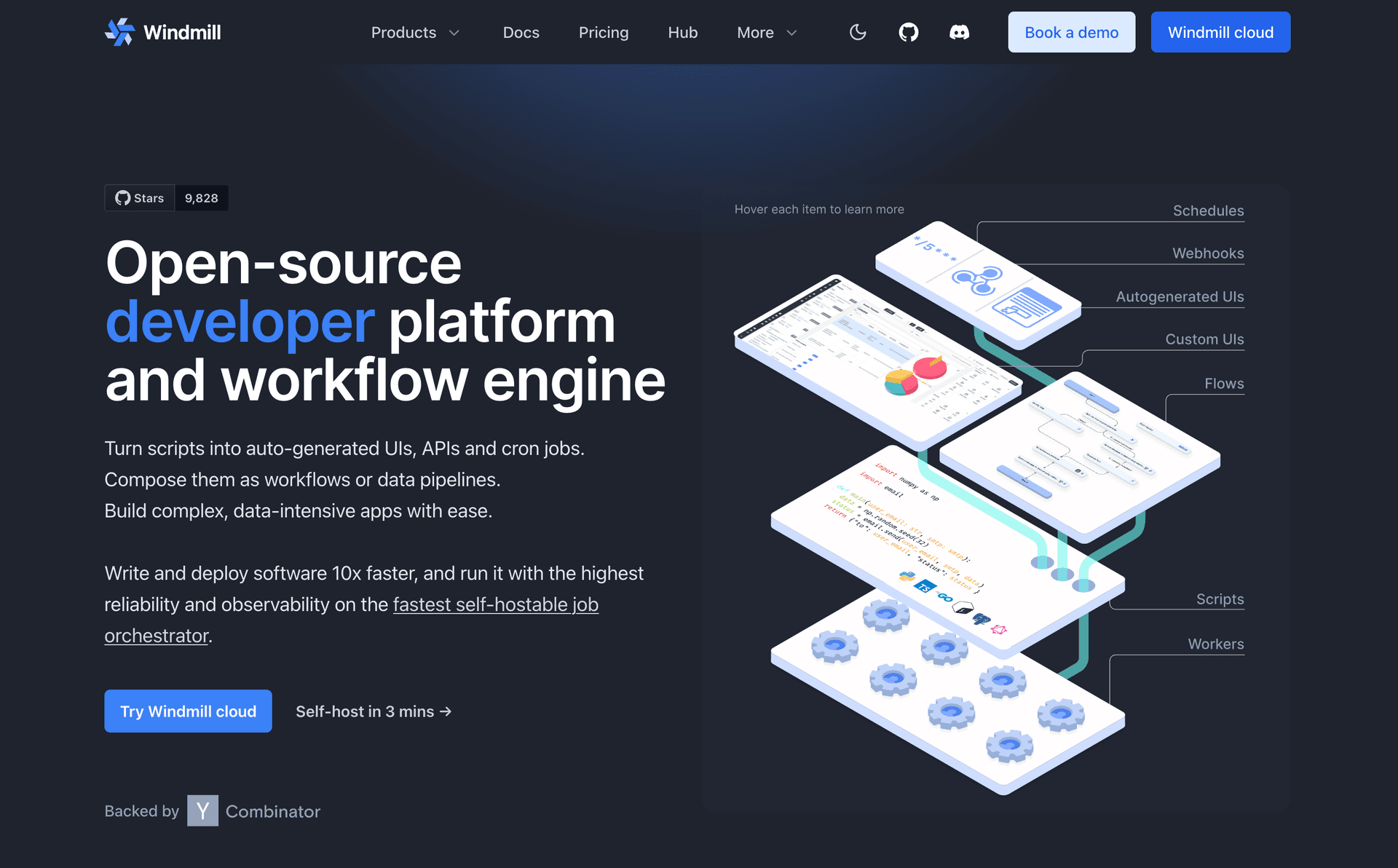Click the Bash shell icon in scripts panel
This screenshot has height=868, width=1398.
click(x=963, y=608)
